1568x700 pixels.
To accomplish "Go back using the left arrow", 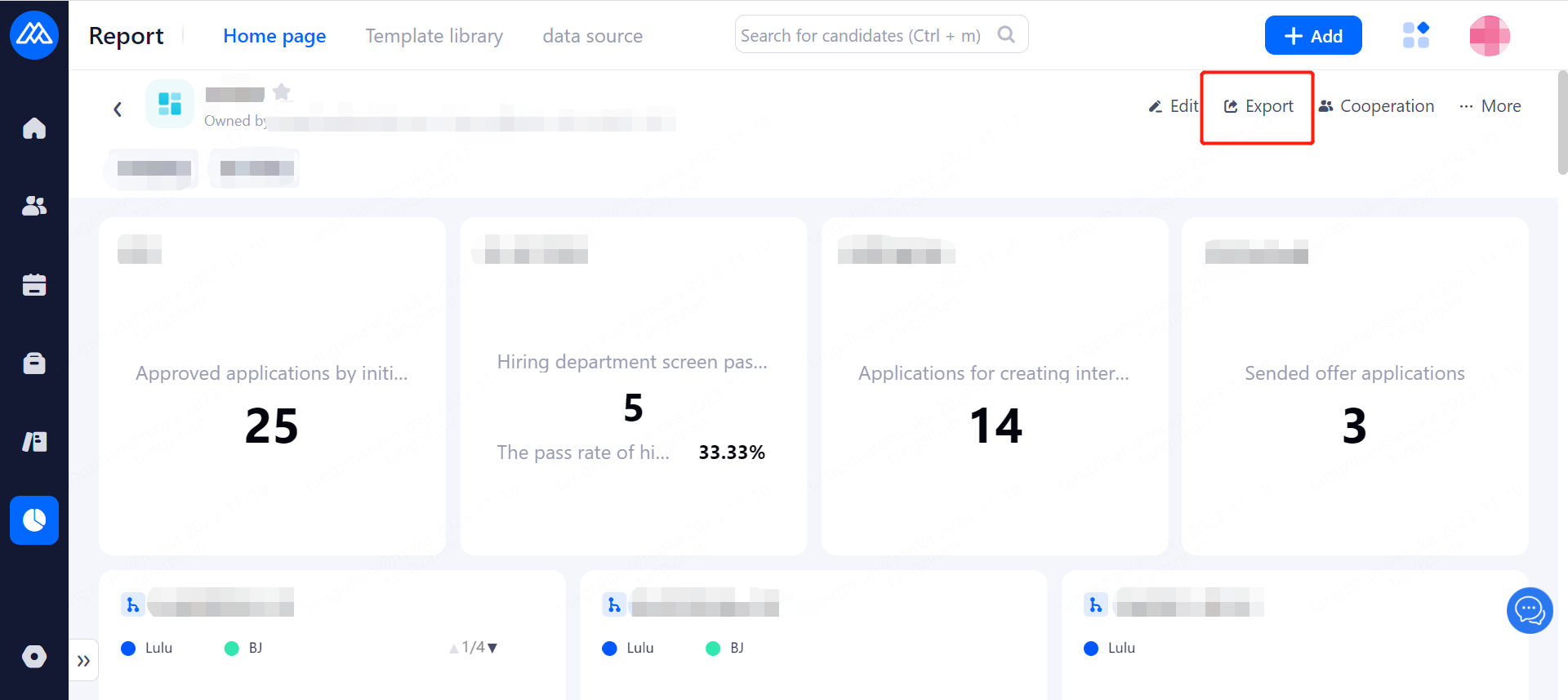I will point(118,109).
